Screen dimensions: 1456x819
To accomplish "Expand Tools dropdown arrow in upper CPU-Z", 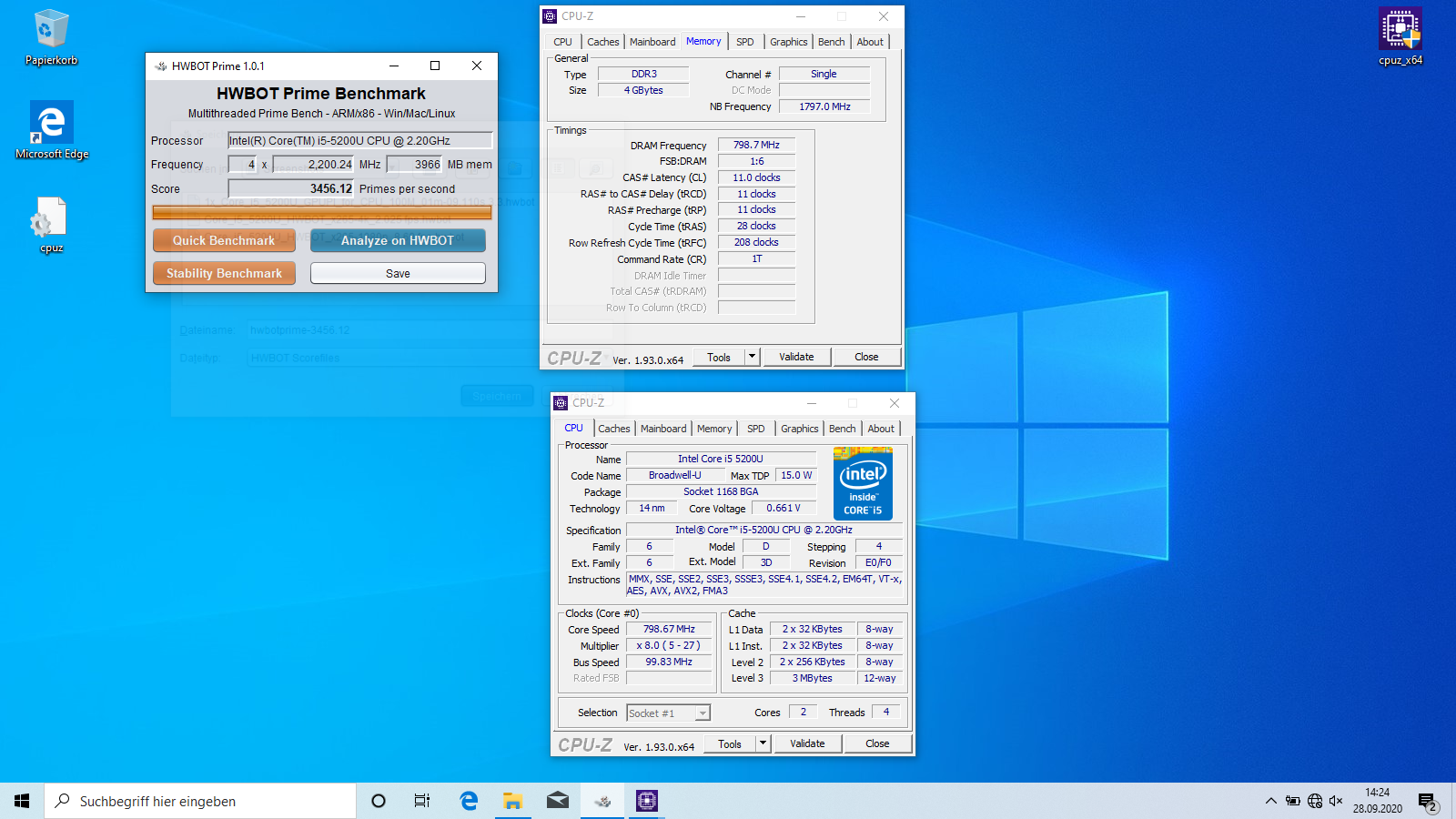I will pyautogui.click(x=752, y=357).
